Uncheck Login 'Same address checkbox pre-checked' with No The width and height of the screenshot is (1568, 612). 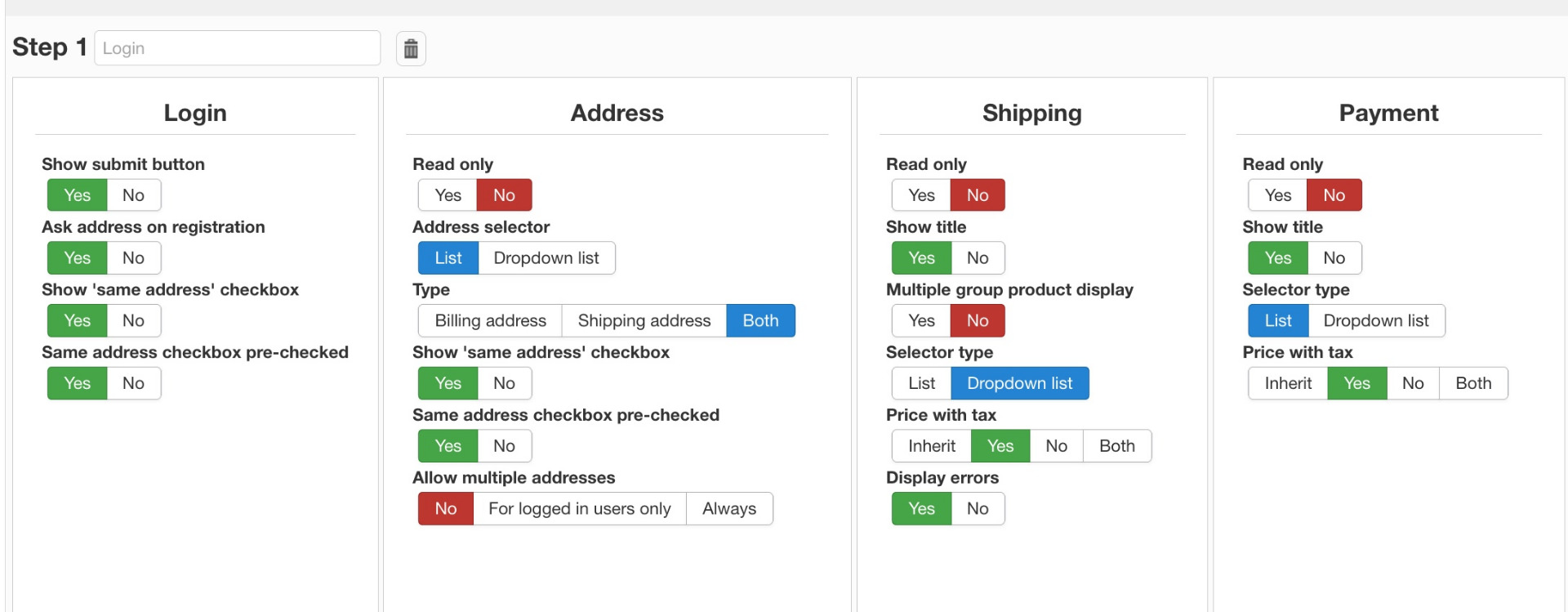click(133, 383)
